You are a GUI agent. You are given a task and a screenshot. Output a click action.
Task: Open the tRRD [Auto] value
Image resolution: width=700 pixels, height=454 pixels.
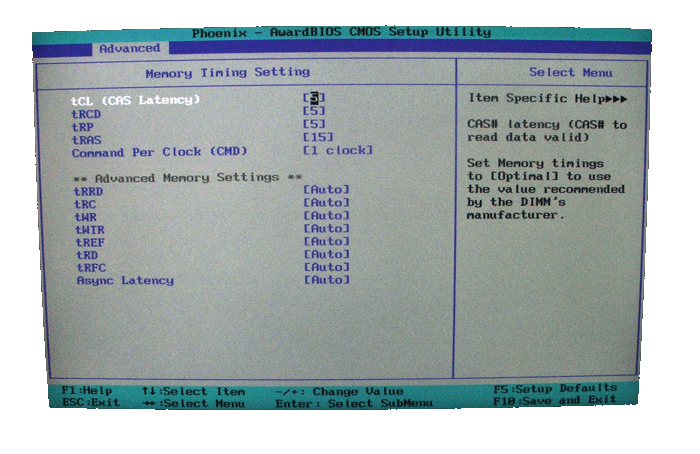pyautogui.click(x=326, y=190)
